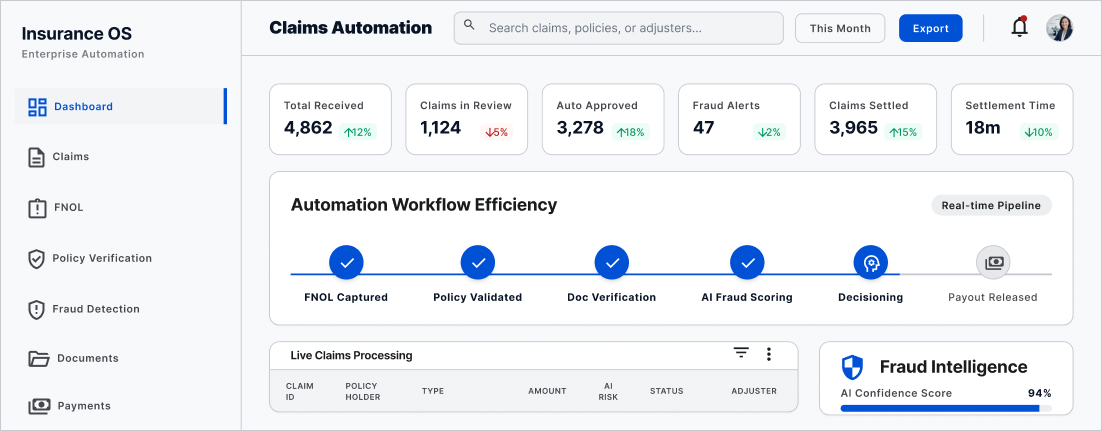Viewport: 1102px width, 431px height.
Task: Click the FNOL Captured checkmark step
Action: (346, 263)
